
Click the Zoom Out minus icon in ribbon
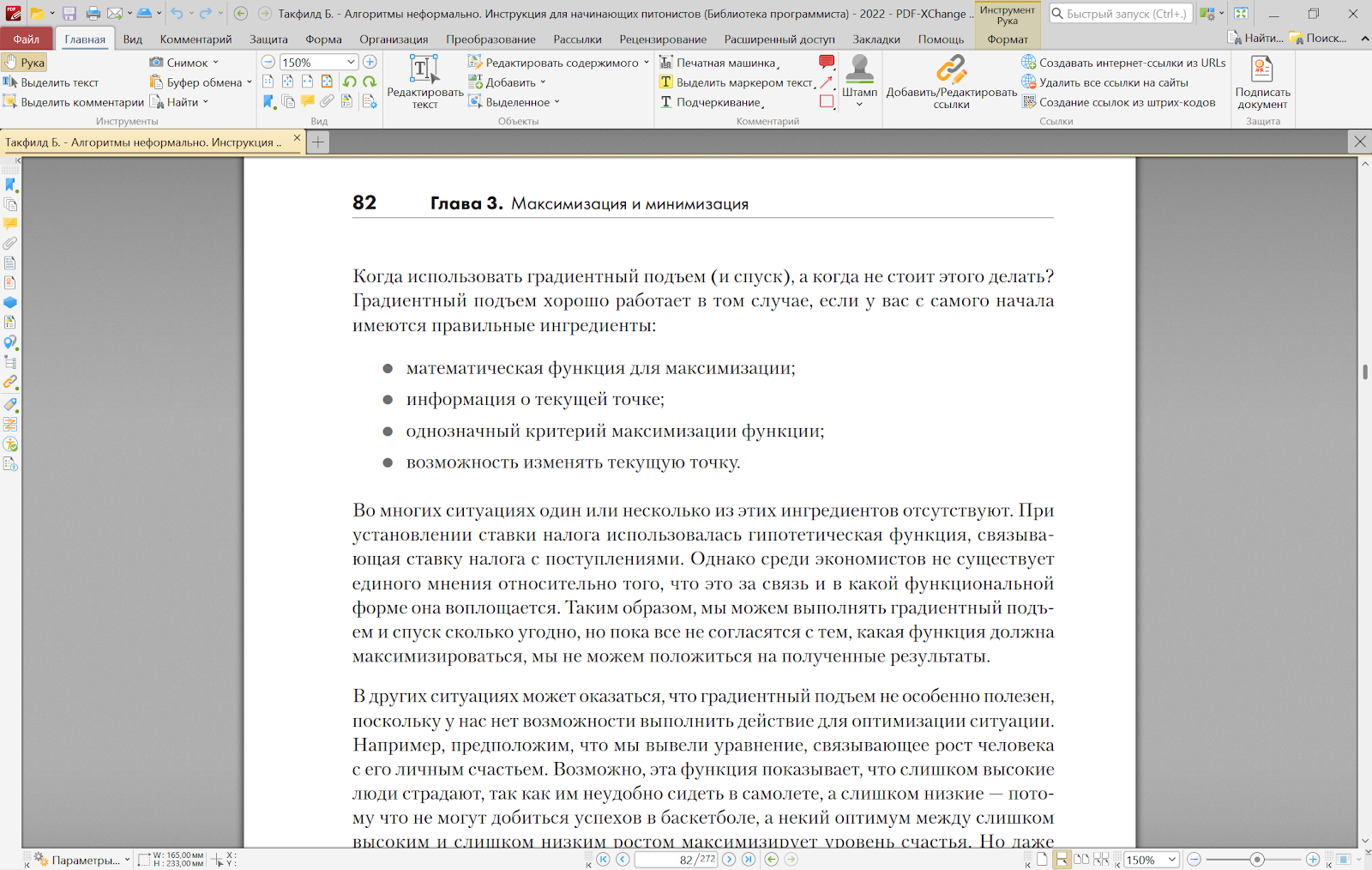268,62
